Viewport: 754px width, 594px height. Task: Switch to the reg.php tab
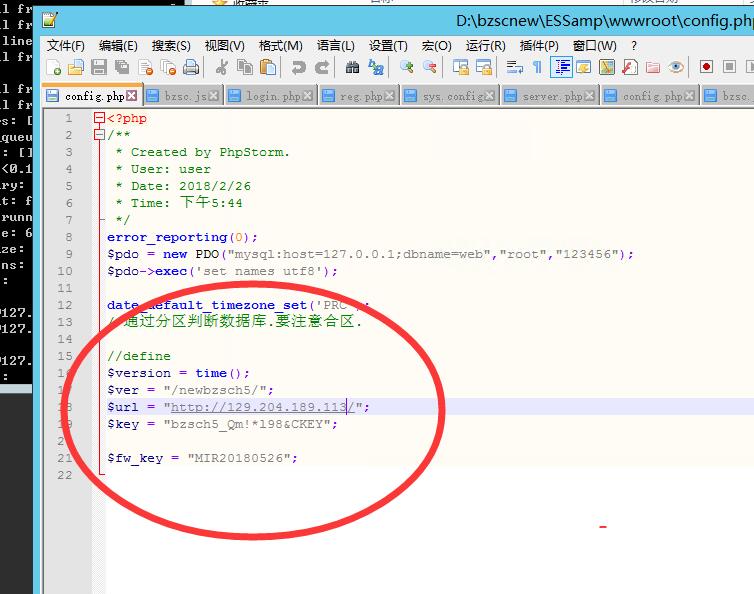click(x=358, y=96)
